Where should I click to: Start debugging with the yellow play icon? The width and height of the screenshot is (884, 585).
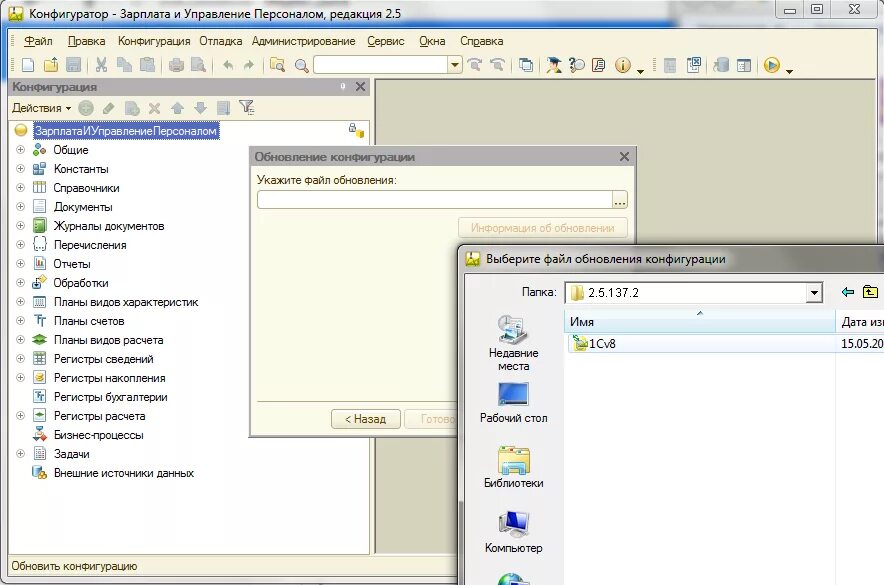772,65
